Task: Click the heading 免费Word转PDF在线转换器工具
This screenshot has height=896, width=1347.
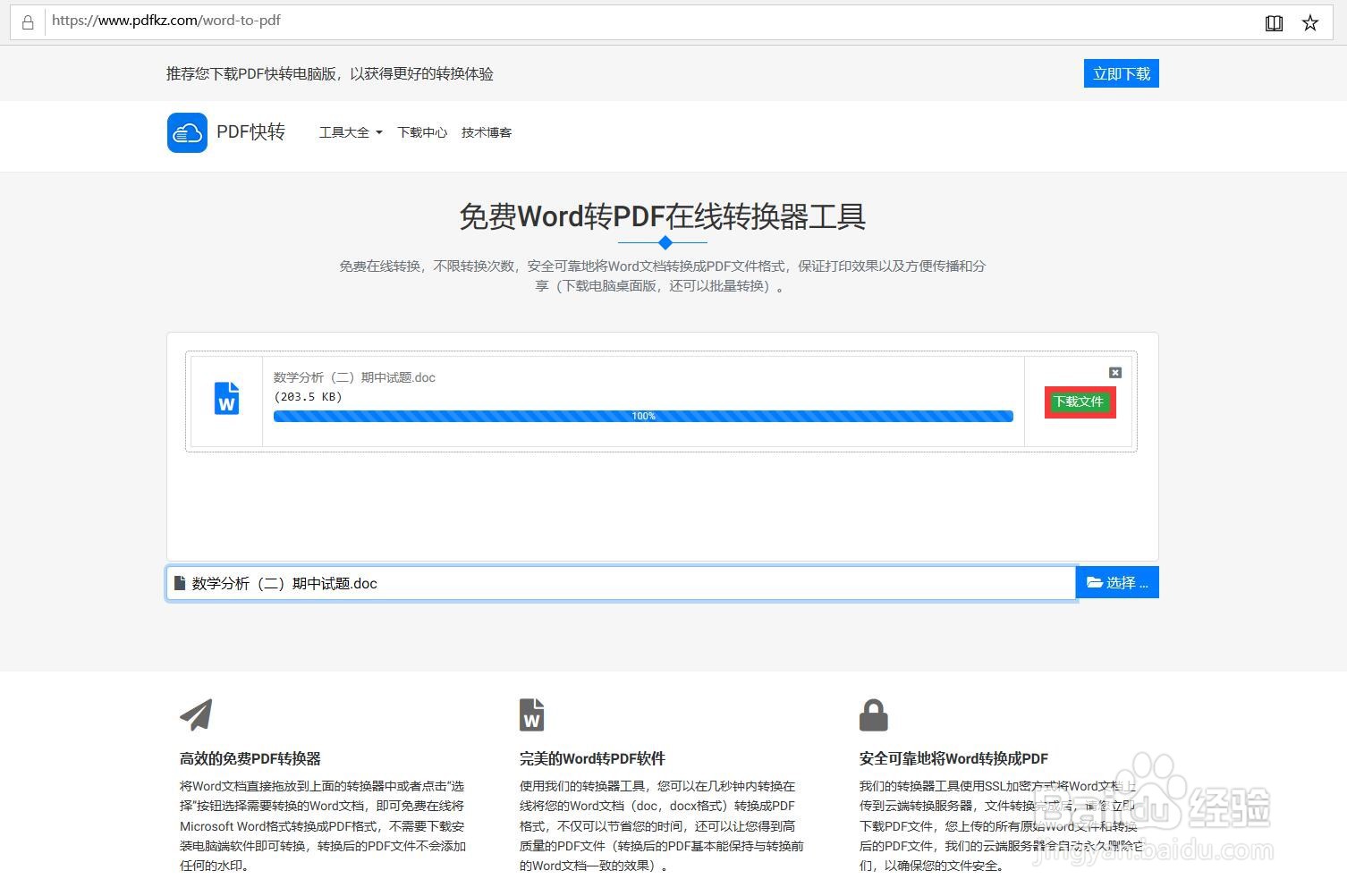Action: 663,216
